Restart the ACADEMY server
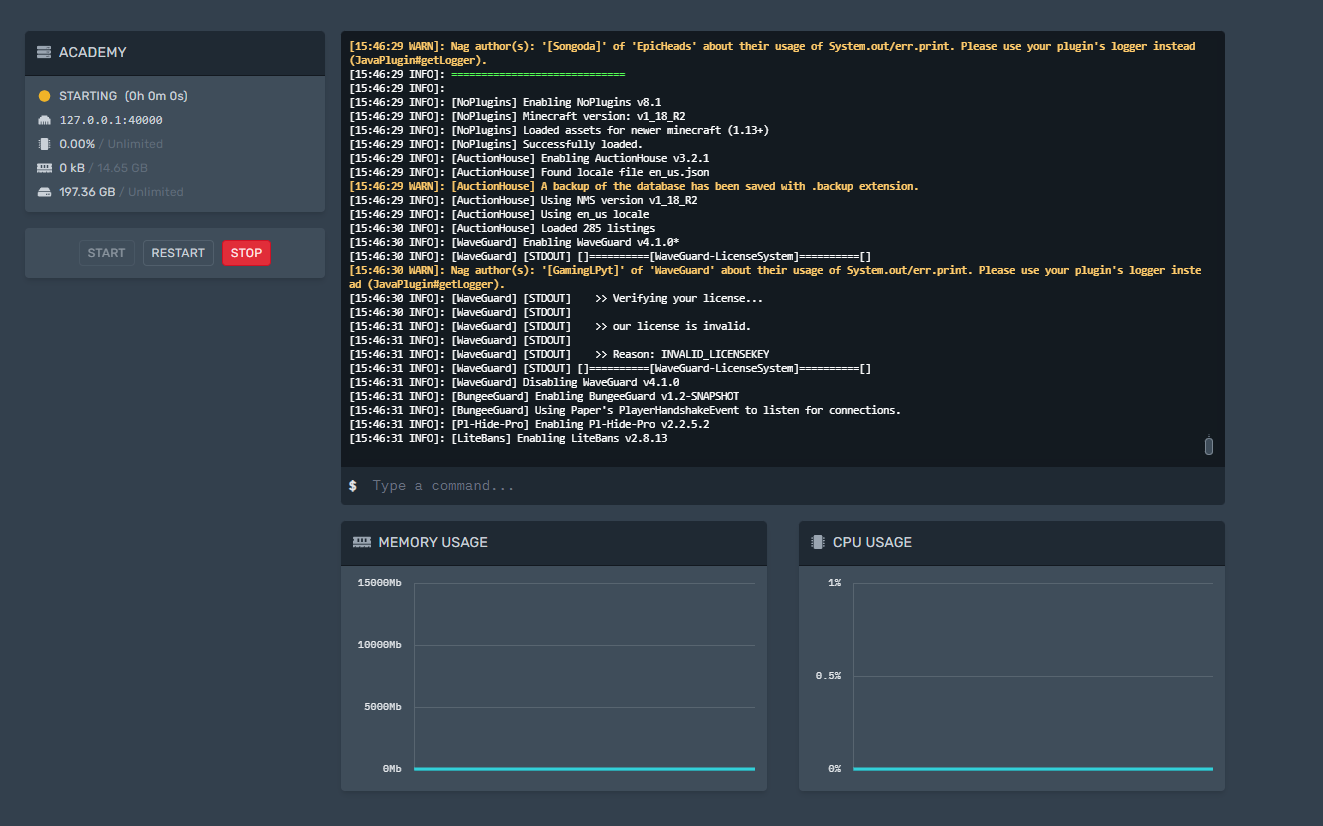Screen dimensions: 1323x826 [178, 252]
